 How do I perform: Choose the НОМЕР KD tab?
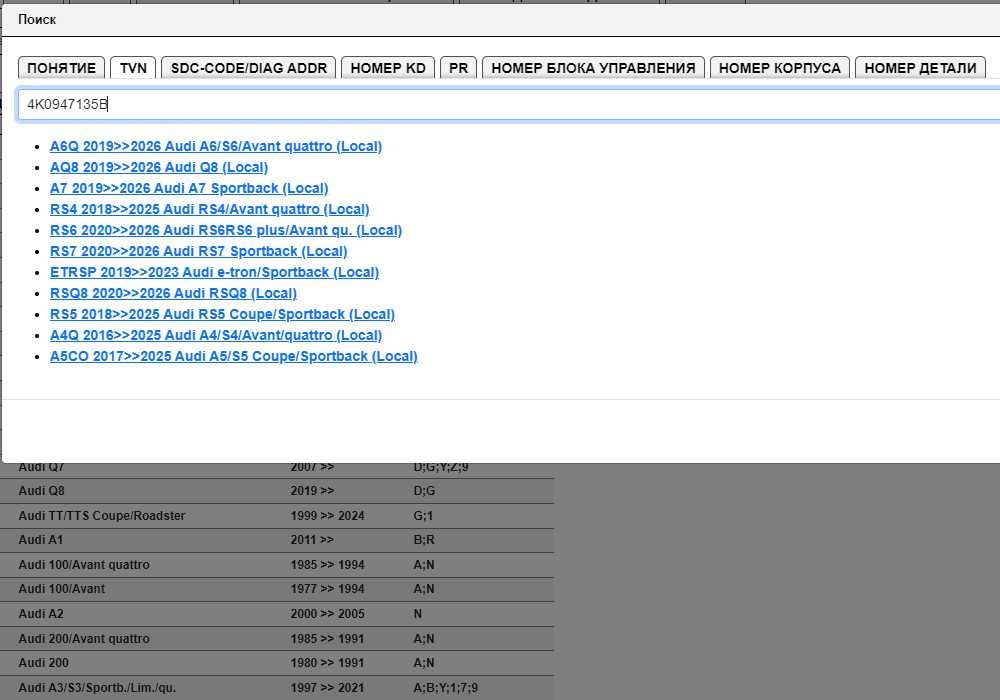[x=388, y=68]
